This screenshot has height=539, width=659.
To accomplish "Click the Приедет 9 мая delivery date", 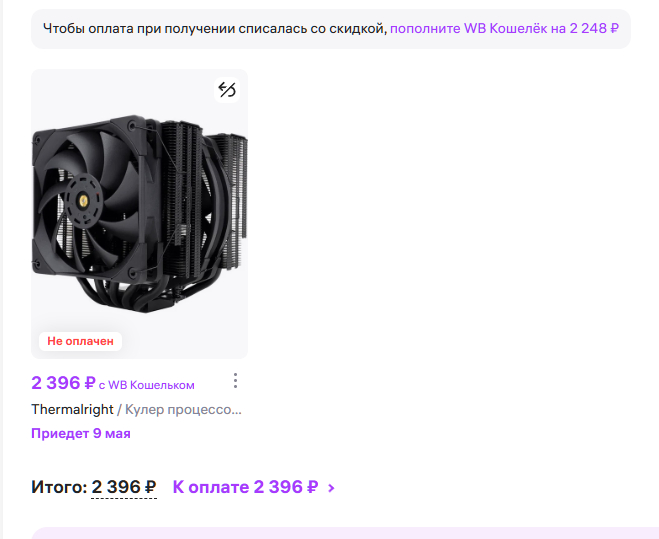I will (81, 433).
